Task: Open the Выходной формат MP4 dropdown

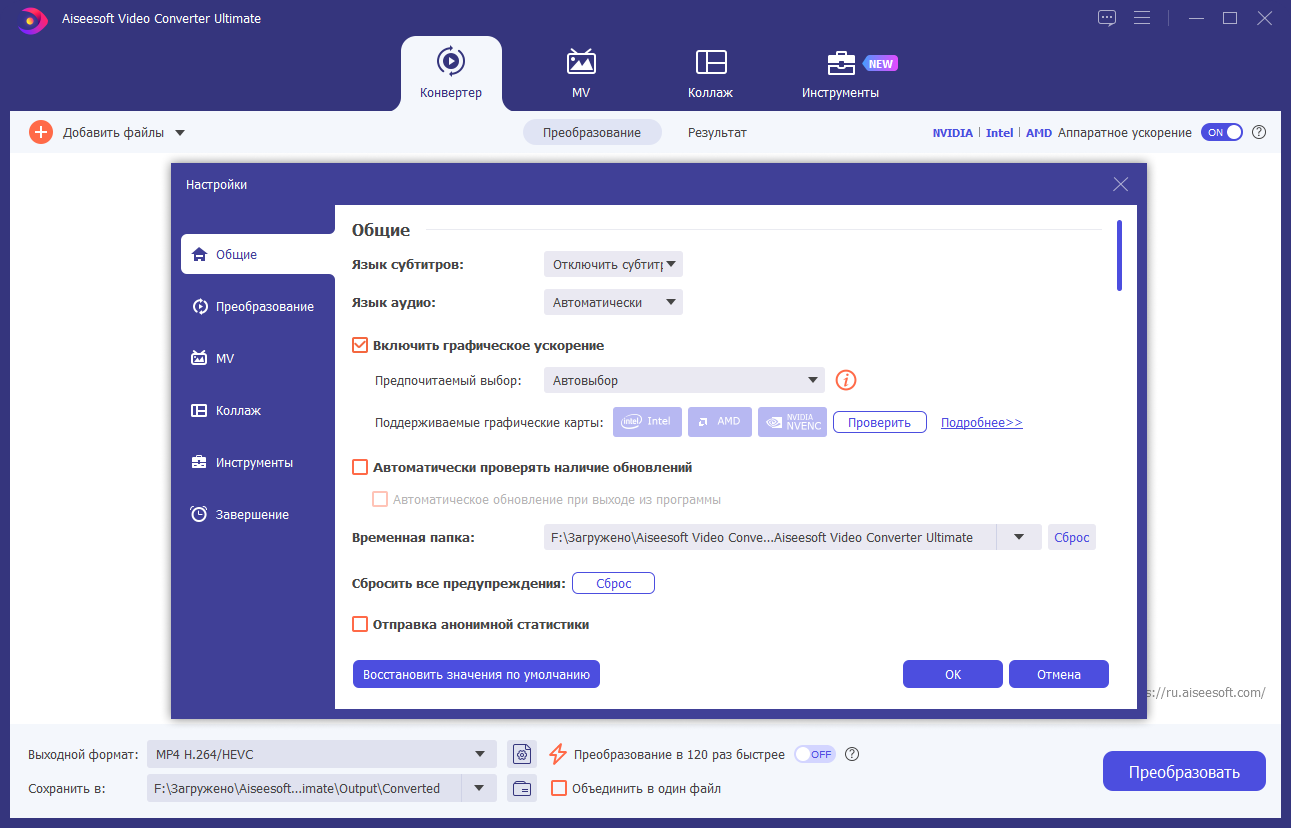Action: (321, 754)
